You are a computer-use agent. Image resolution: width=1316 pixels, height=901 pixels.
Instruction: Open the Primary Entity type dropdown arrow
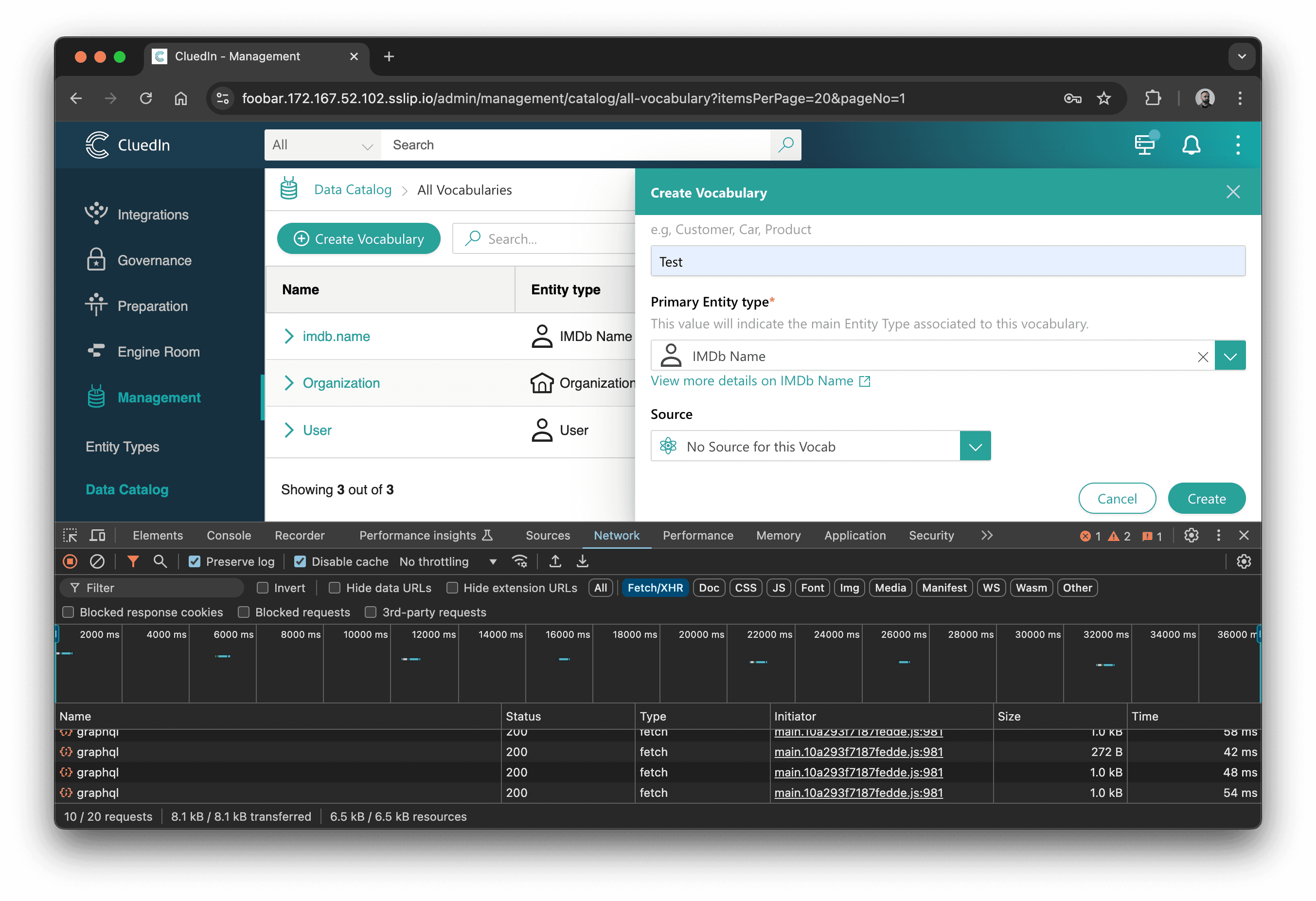[1230, 356]
